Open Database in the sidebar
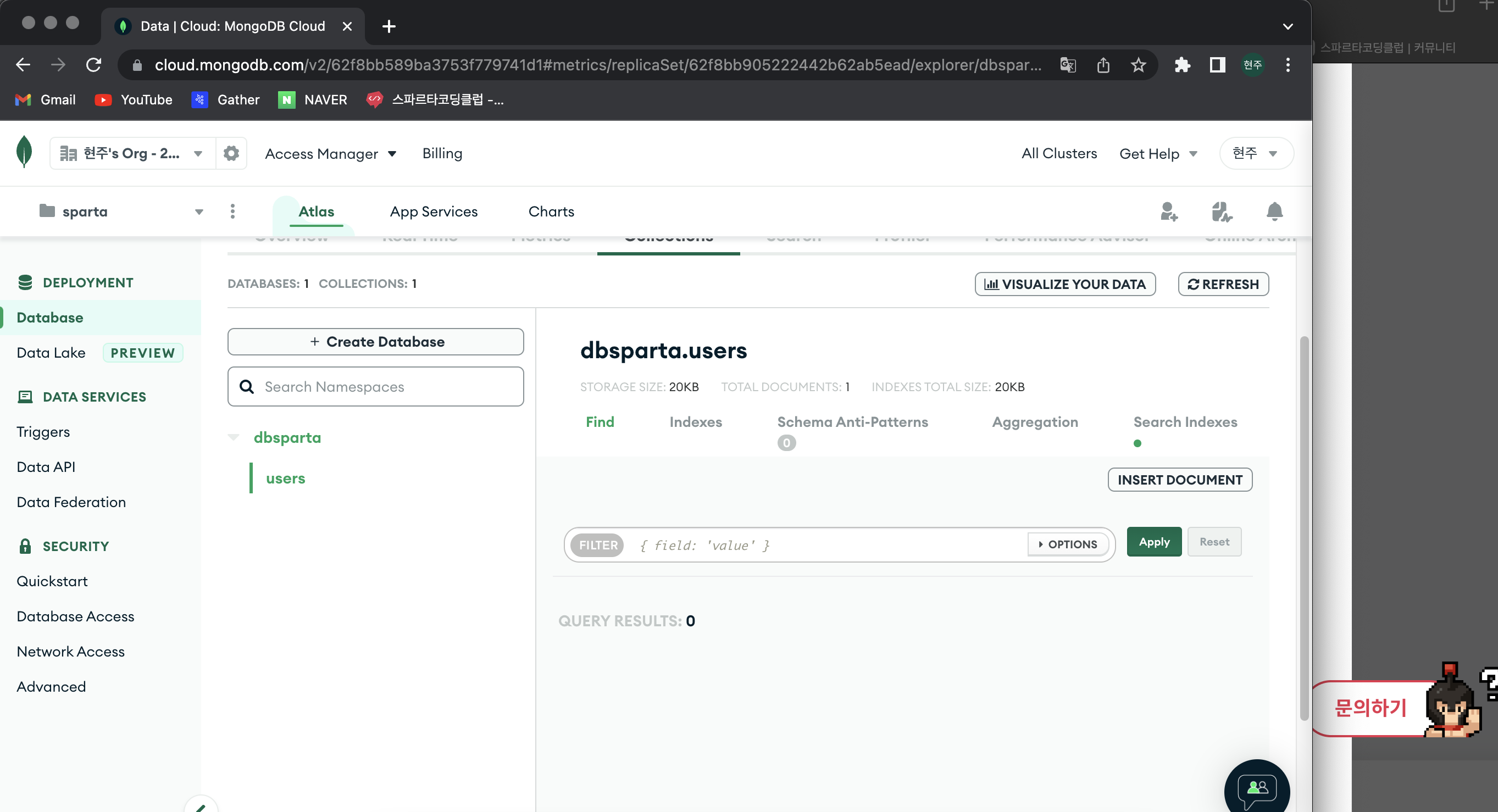Image resolution: width=1498 pixels, height=812 pixels. click(49, 318)
